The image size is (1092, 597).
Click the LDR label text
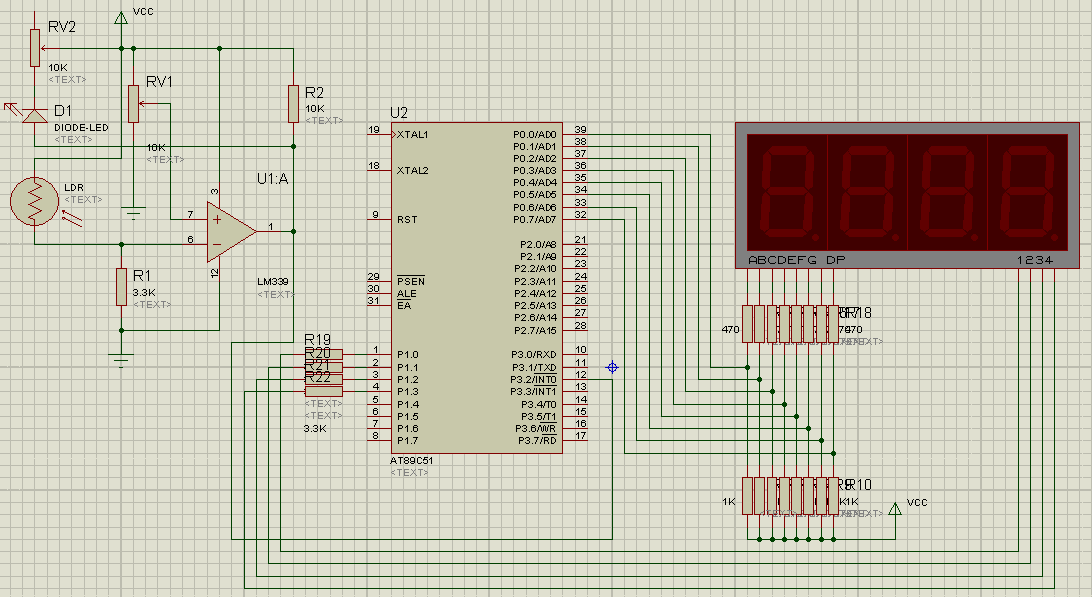click(74, 188)
